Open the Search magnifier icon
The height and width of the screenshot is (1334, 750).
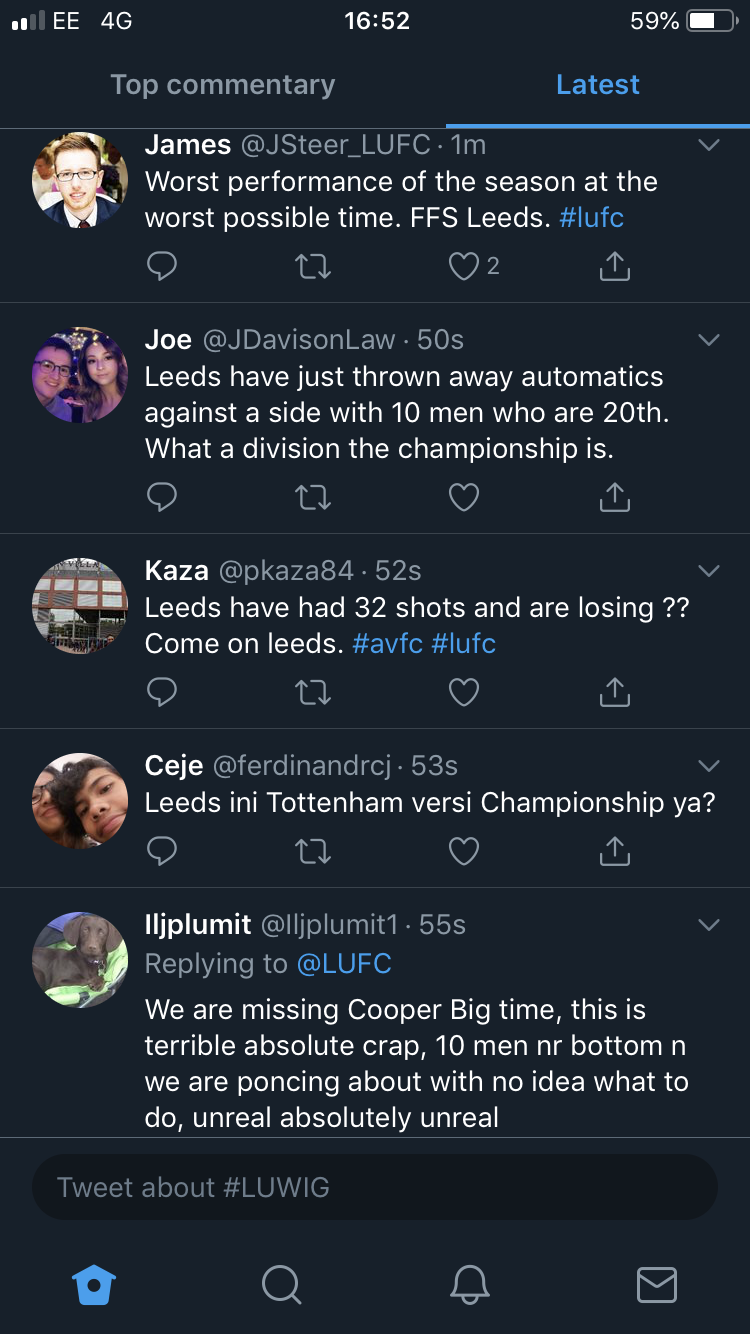tap(281, 1284)
